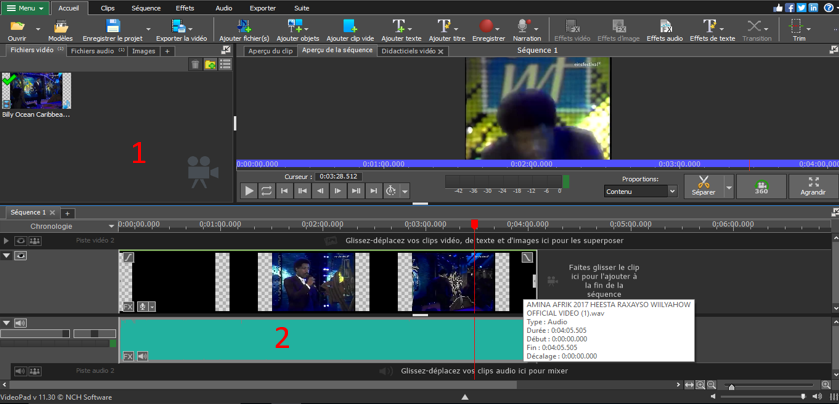Toggle visibility eye of Piste vidéo 2
Image resolution: width=839 pixels, height=404 pixels.
pos(20,241)
